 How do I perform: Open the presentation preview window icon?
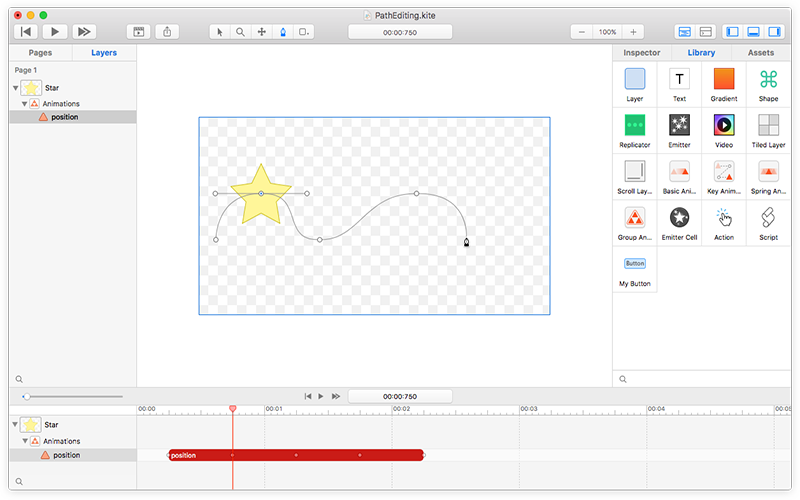point(139,32)
